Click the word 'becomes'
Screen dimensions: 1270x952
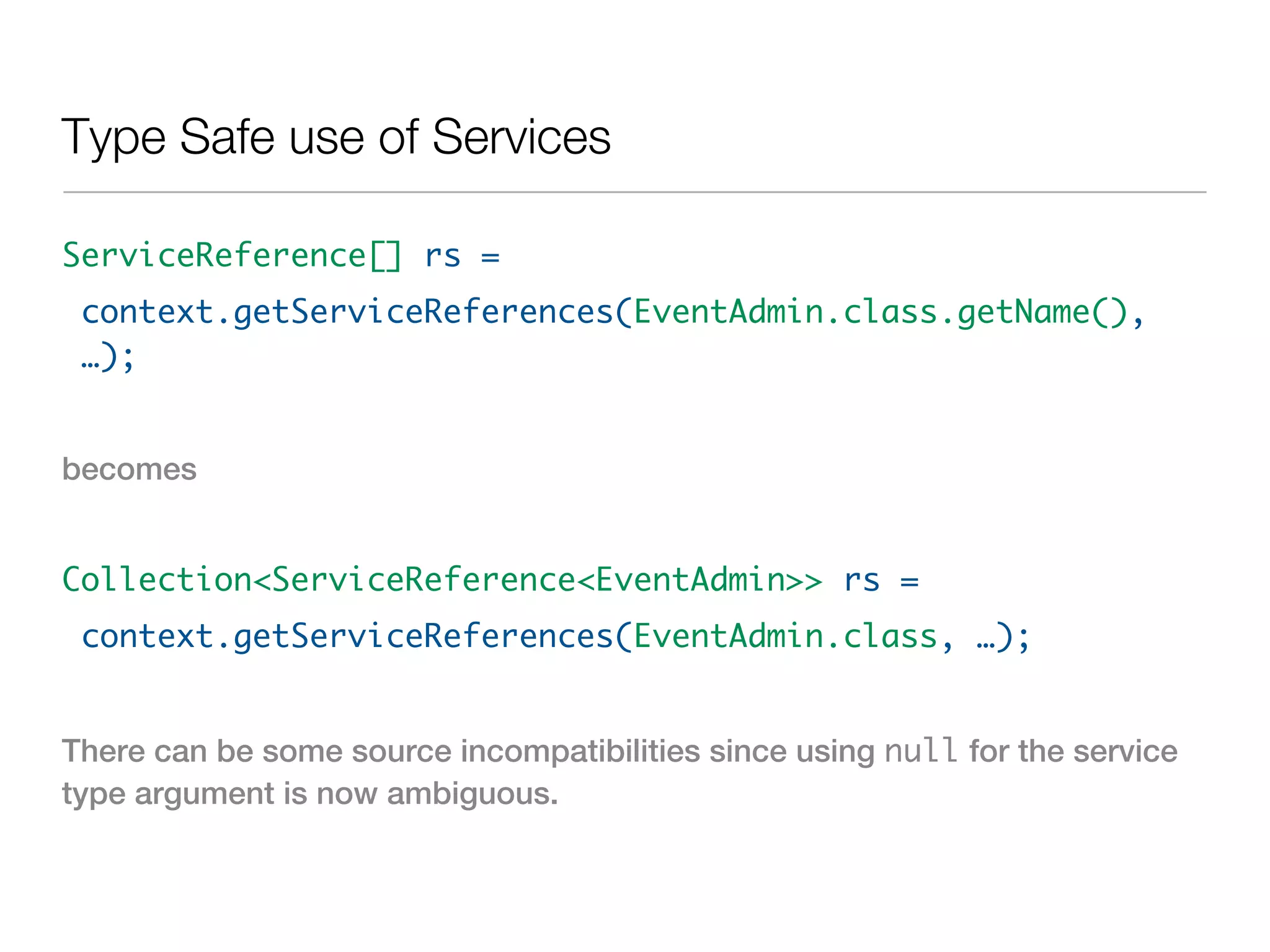129,469
